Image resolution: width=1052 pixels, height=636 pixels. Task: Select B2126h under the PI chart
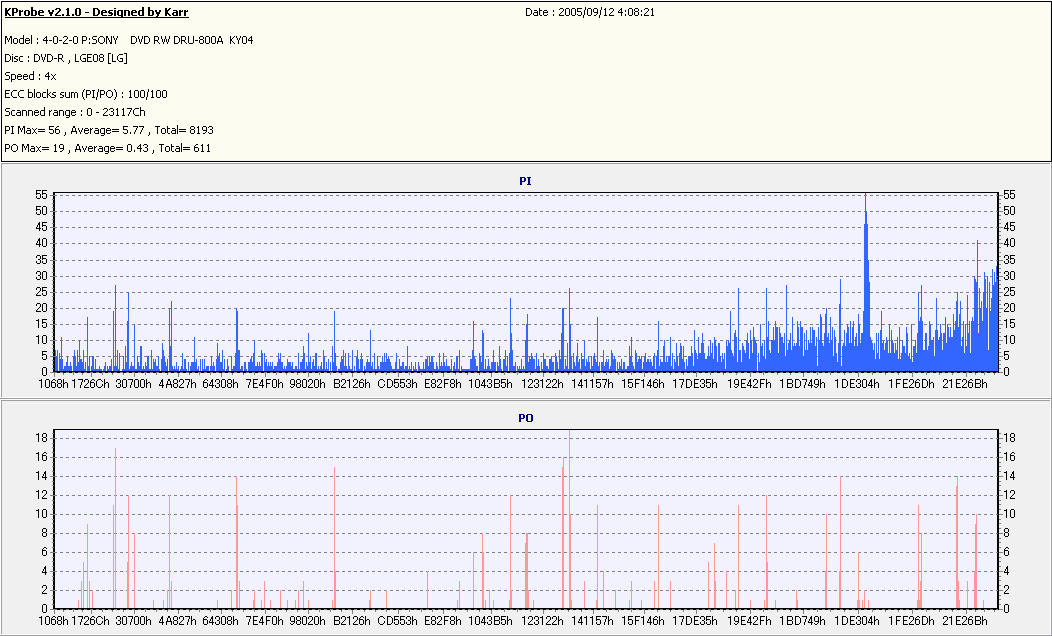tap(352, 384)
